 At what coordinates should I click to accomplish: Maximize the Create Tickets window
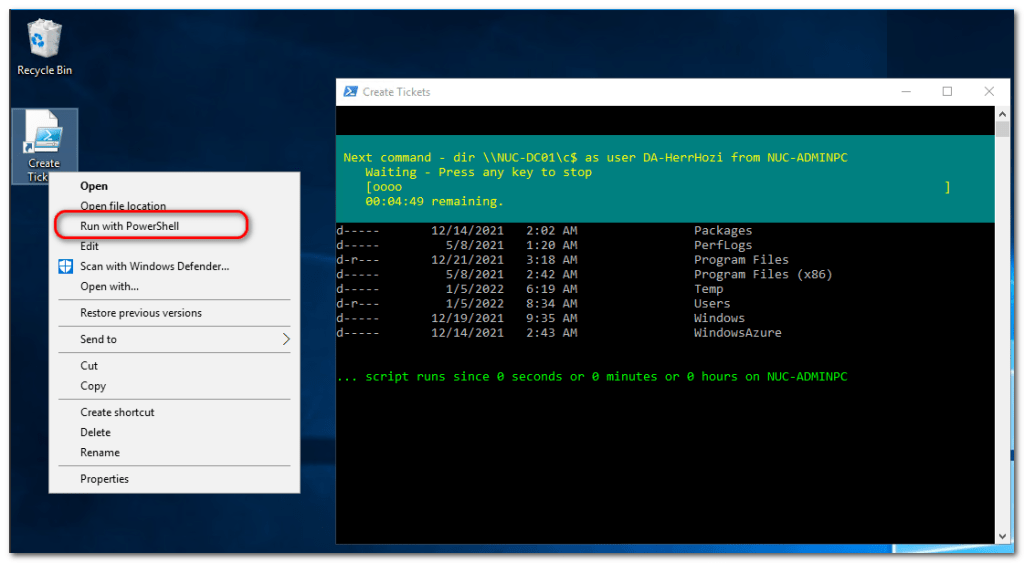pyautogui.click(x=947, y=91)
